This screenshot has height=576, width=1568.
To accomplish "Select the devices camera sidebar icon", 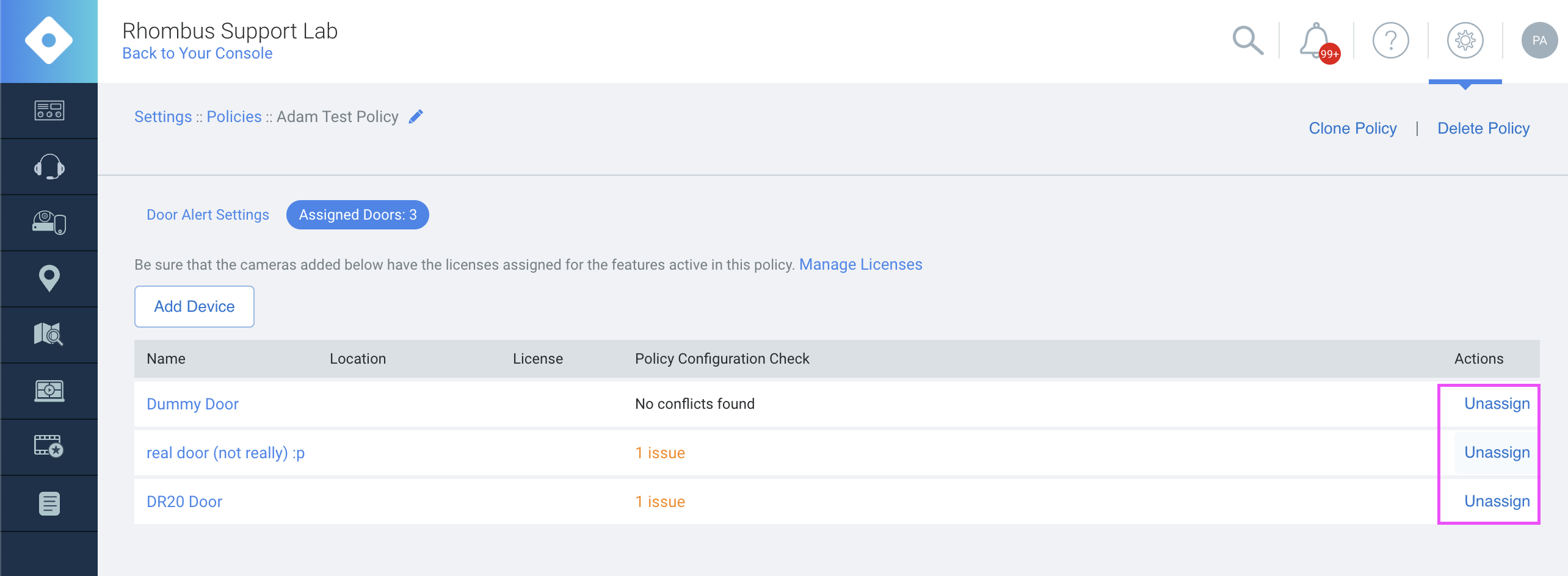I will [49, 222].
